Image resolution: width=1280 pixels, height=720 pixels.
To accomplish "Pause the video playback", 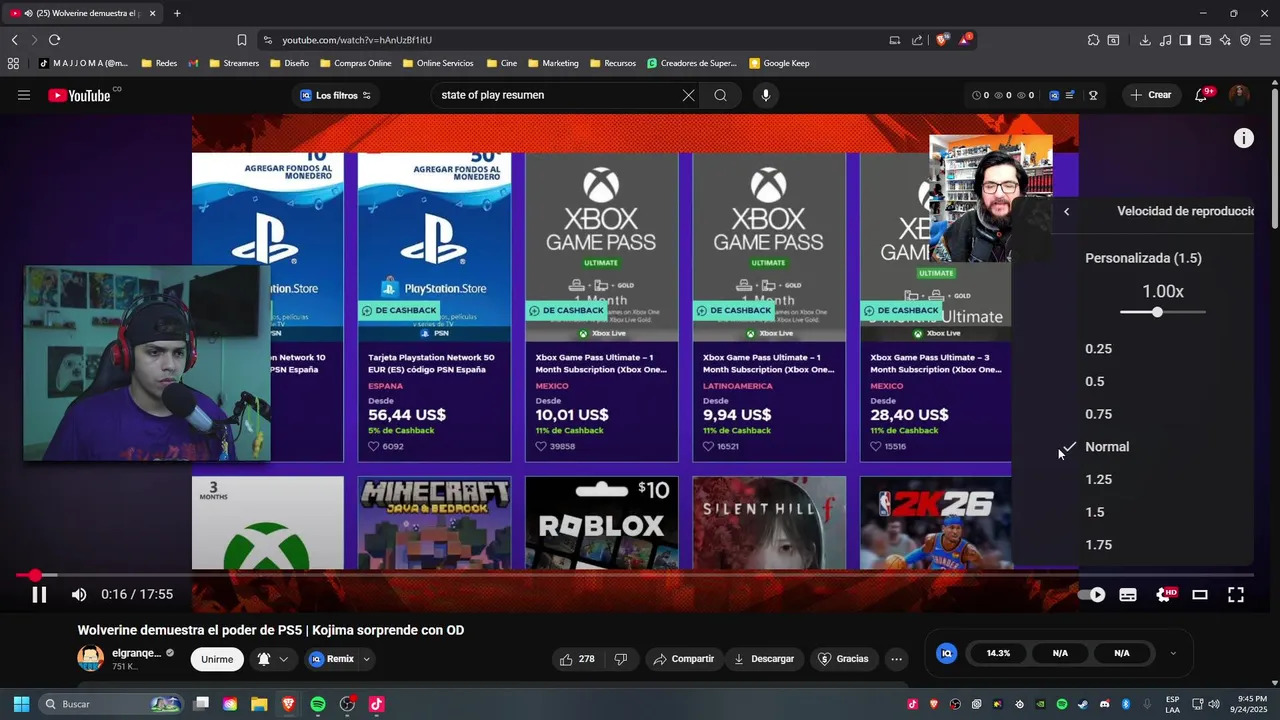I will pos(39,595).
